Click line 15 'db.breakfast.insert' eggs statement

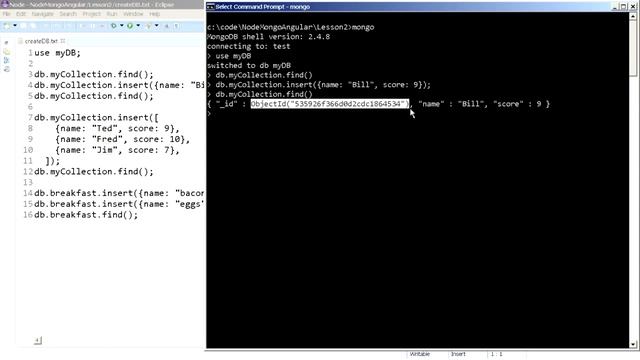coord(119,204)
